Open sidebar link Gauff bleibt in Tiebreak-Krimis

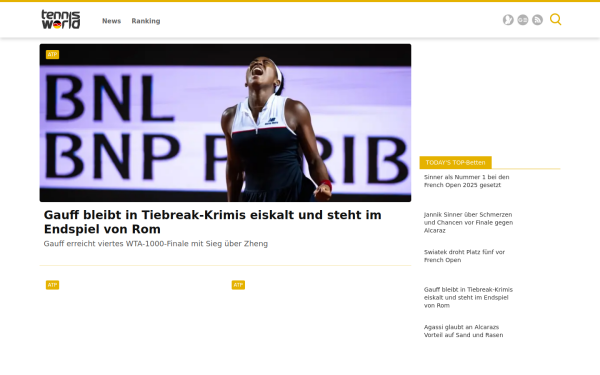point(468,297)
